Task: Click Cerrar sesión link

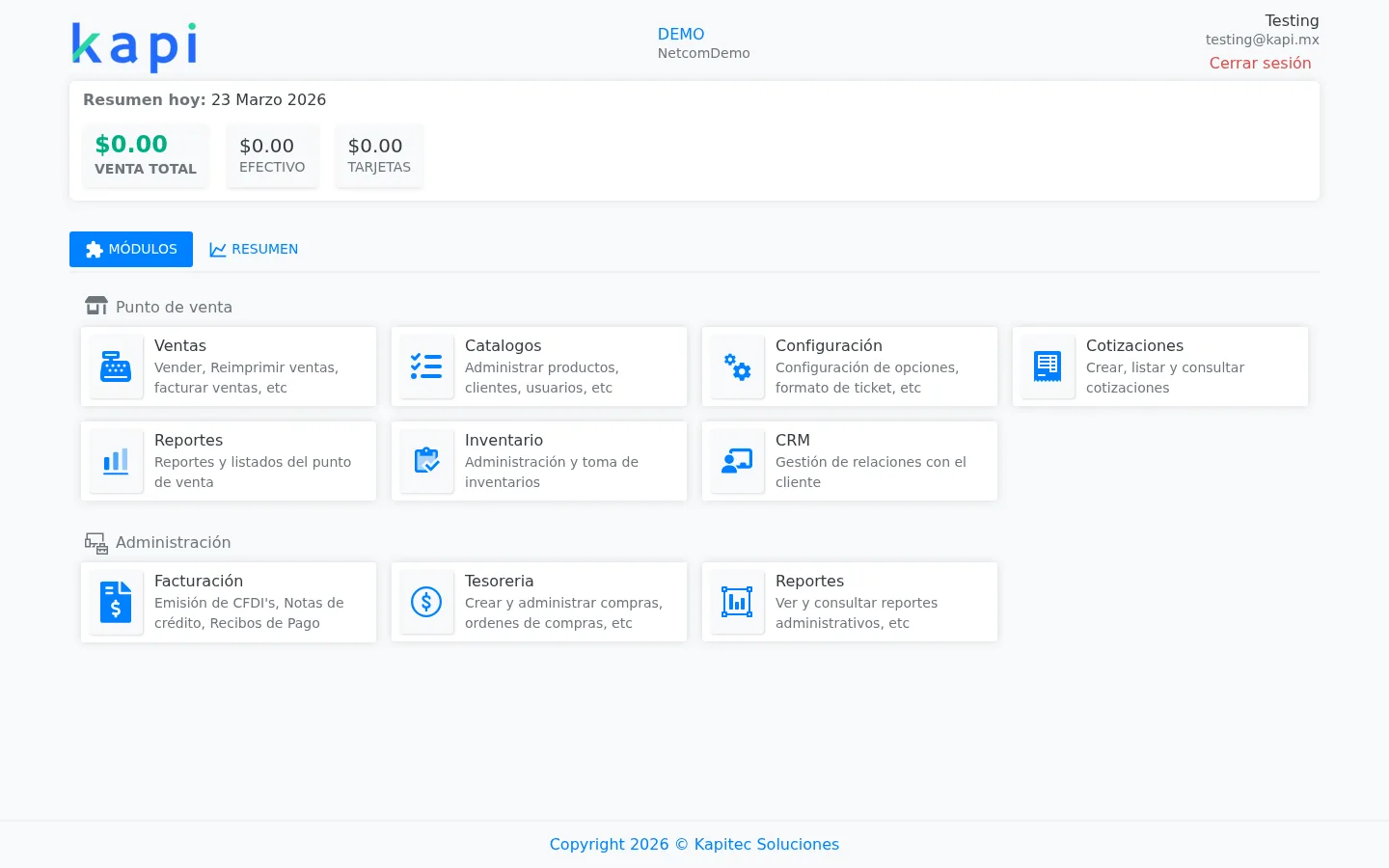Action: coord(1260,63)
